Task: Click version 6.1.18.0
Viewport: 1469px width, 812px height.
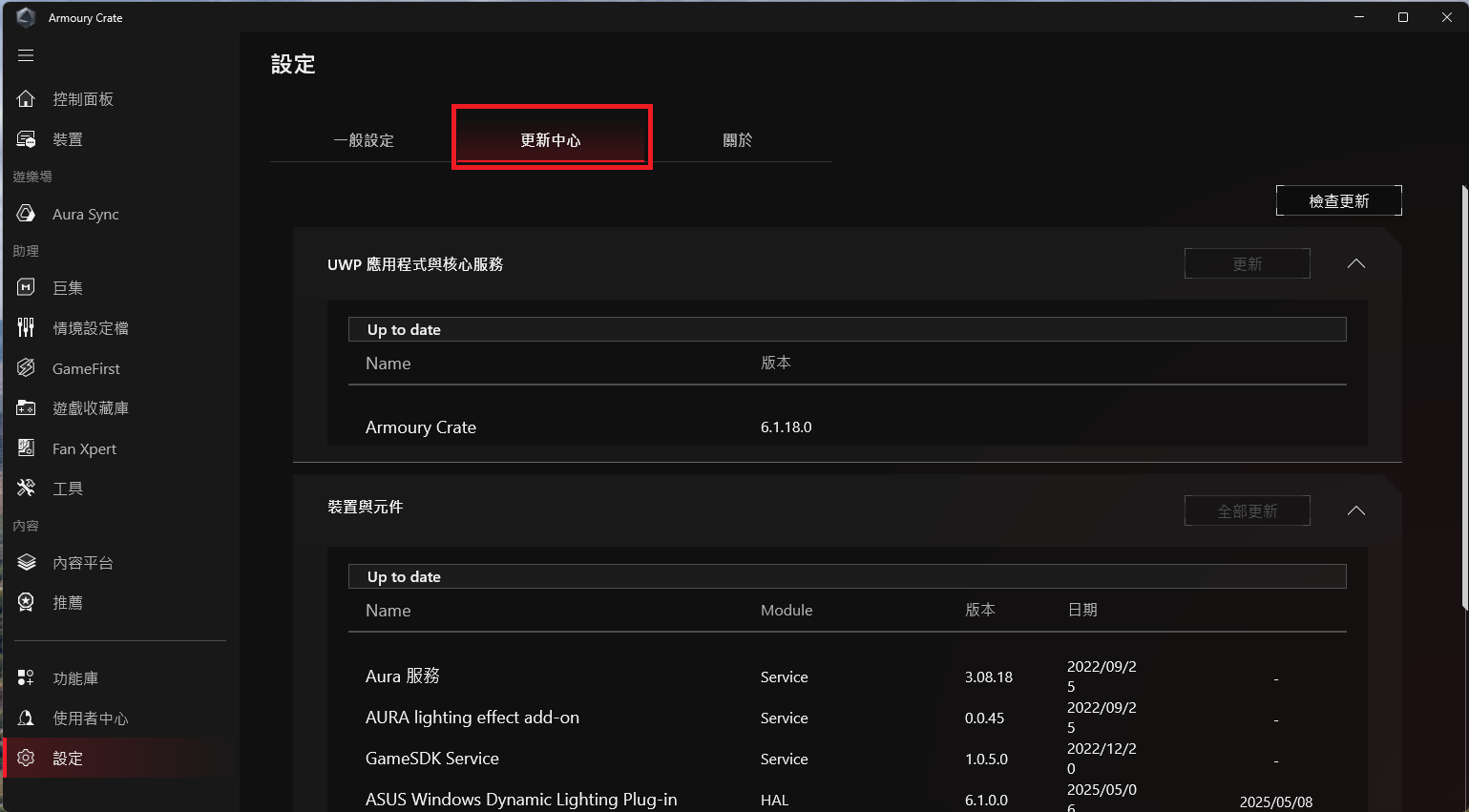Action: tap(786, 427)
